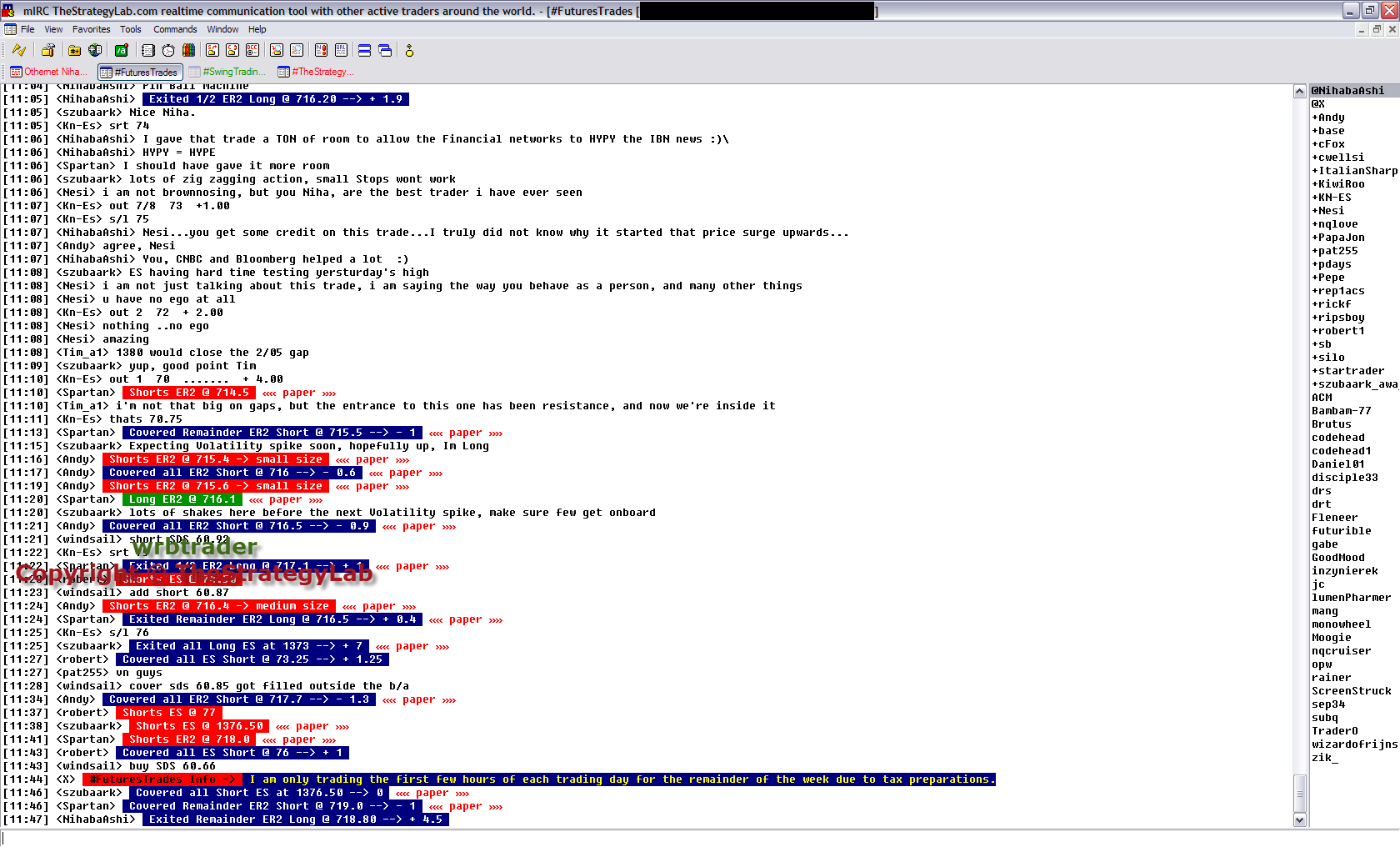Open mIRC Options hammer icon
This screenshot has height=847, width=1400.
coord(47,50)
